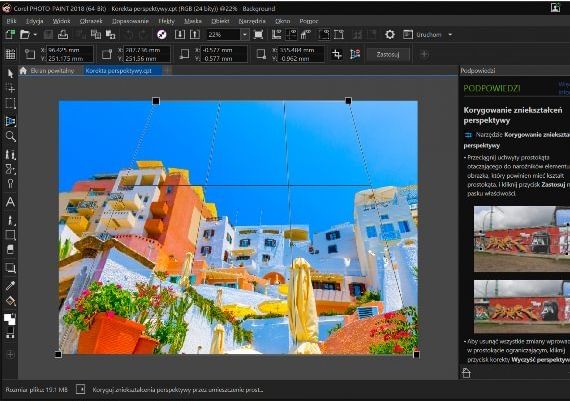Image resolution: width=570 pixels, height=401 pixels.
Task: Open the Narzędzia menu
Action: tap(252, 21)
